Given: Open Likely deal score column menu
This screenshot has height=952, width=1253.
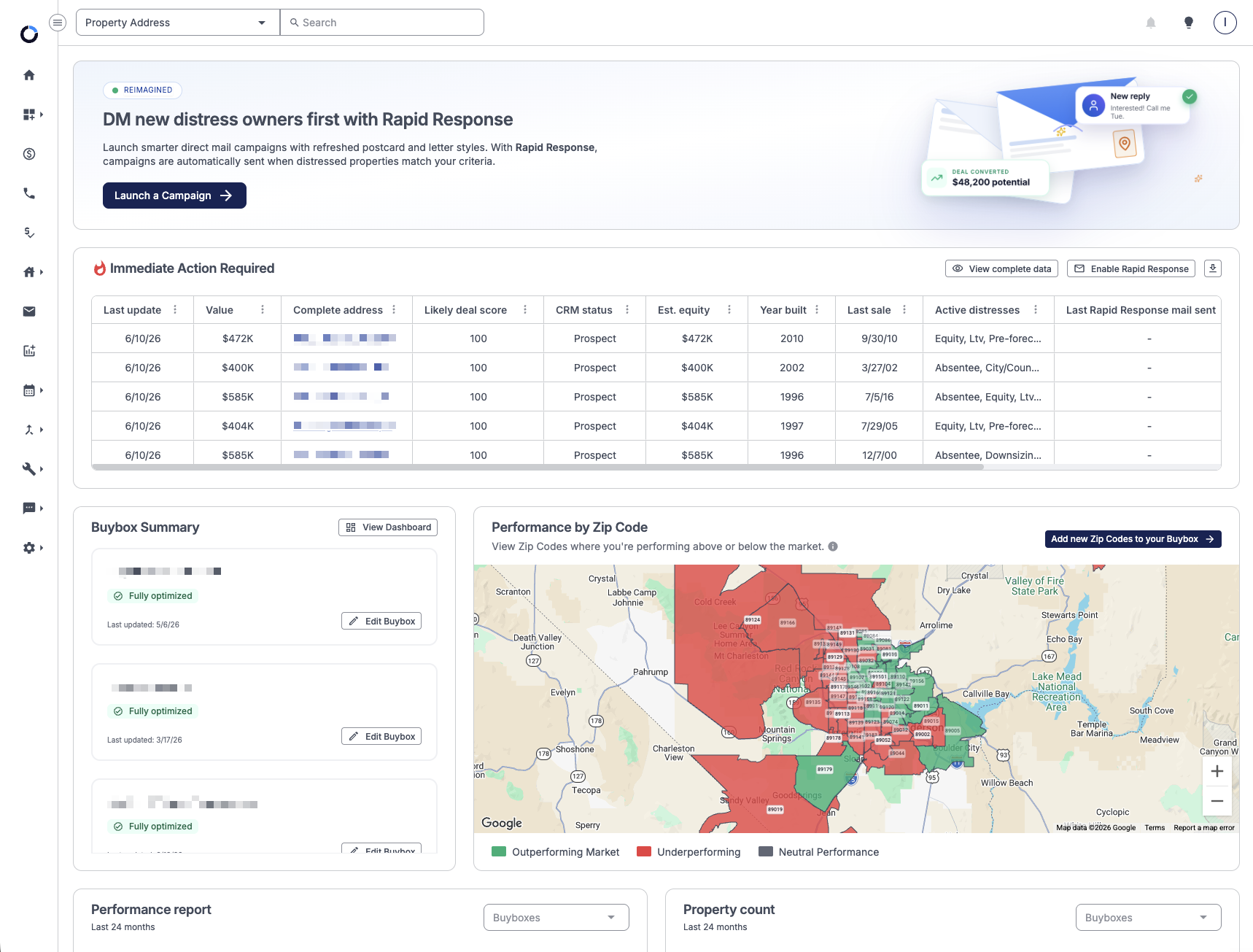Looking at the screenshot, I should tap(525, 310).
